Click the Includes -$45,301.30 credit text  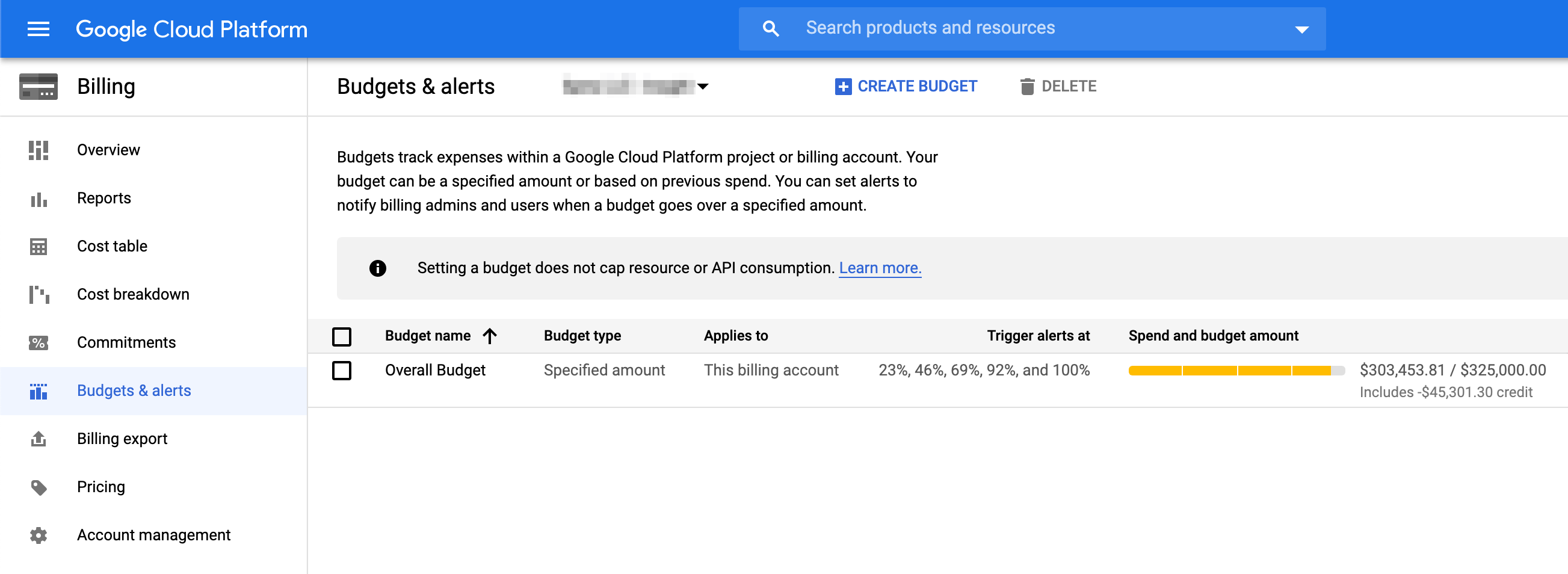tap(1446, 393)
